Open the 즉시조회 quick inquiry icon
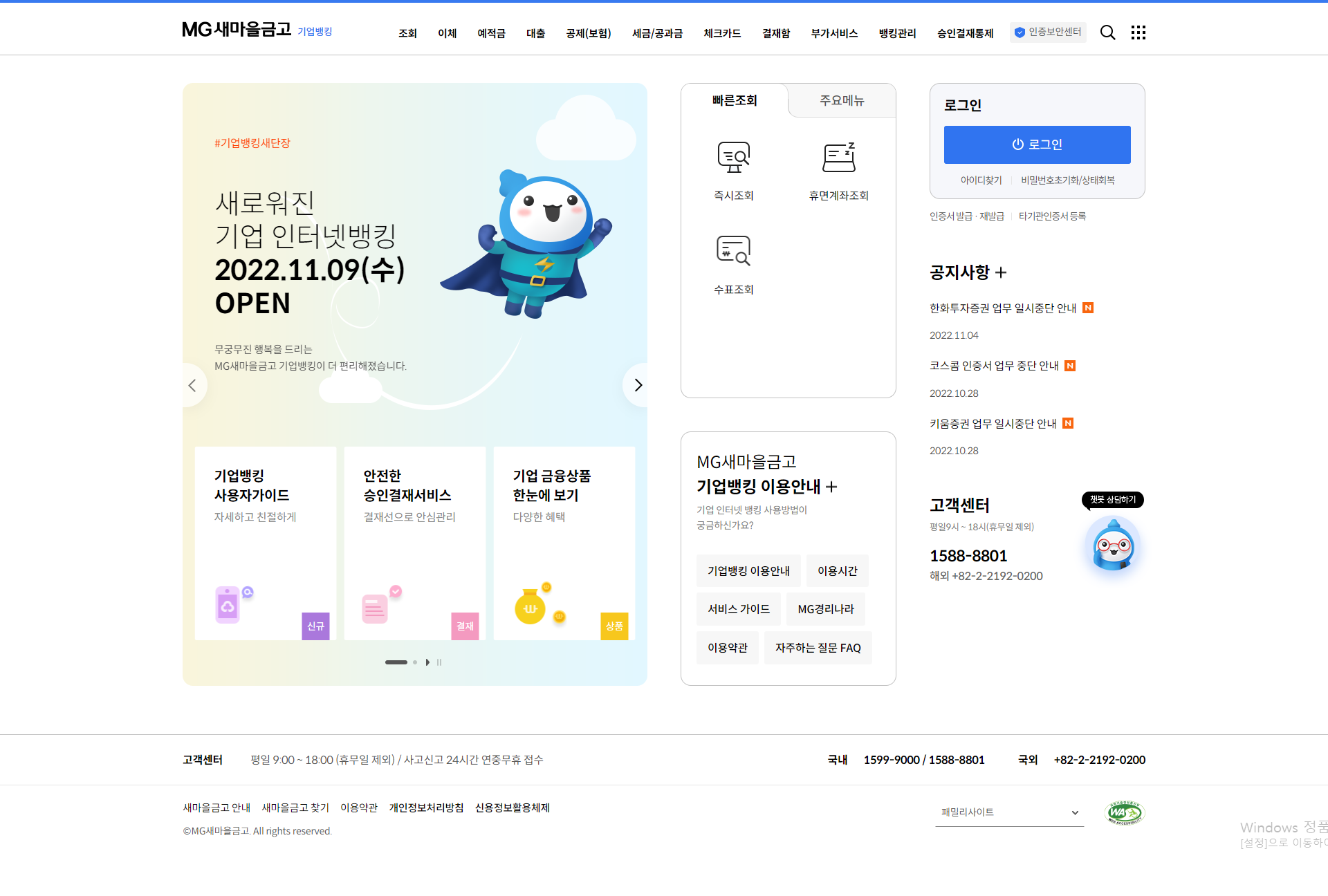This screenshot has height=896, width=1328. coord(734,157)
